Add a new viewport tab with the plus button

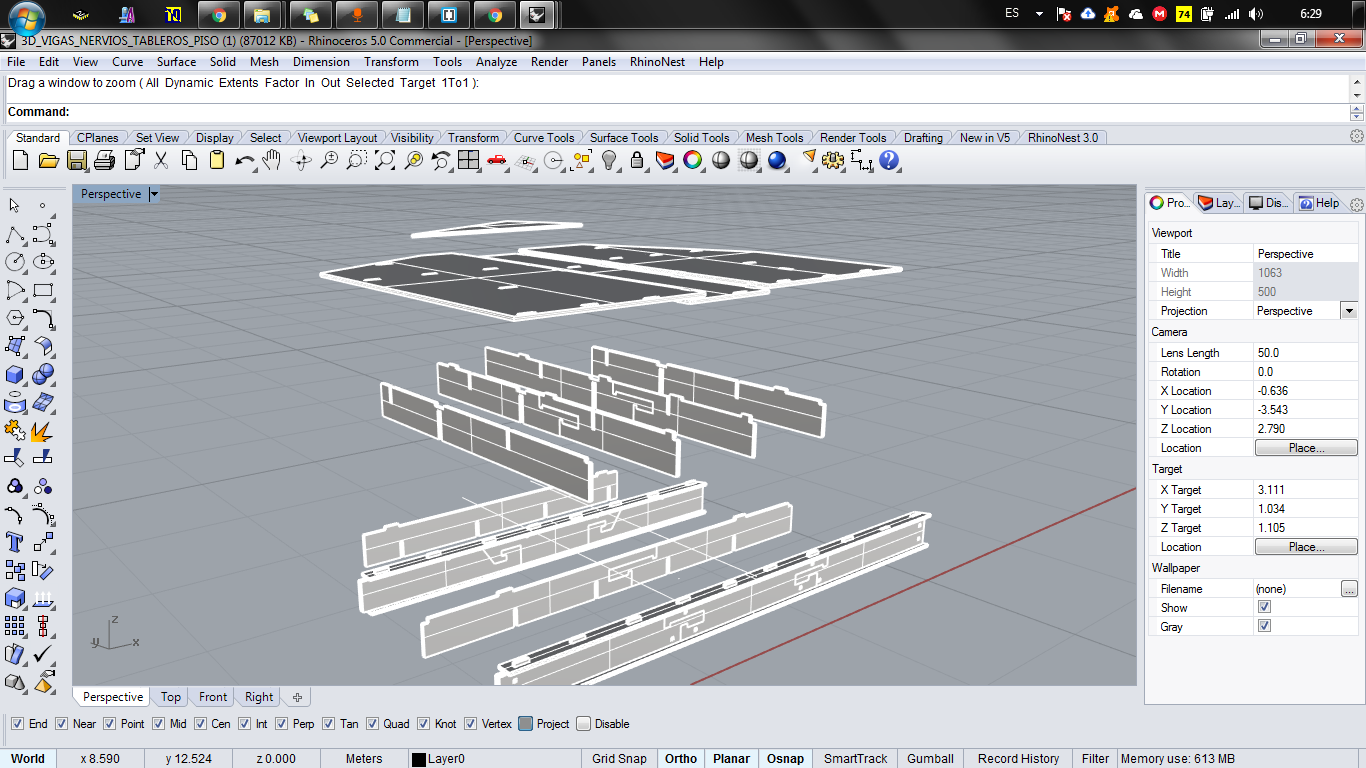tap(297, 697)
